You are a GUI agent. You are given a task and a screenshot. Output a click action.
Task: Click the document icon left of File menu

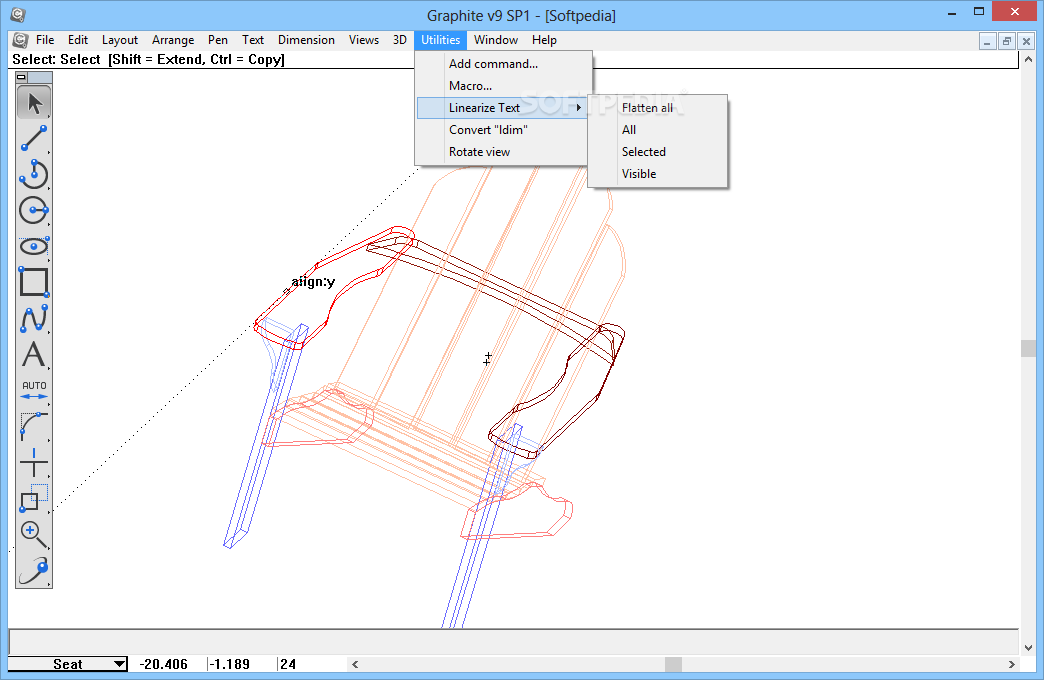pos(20,40)
